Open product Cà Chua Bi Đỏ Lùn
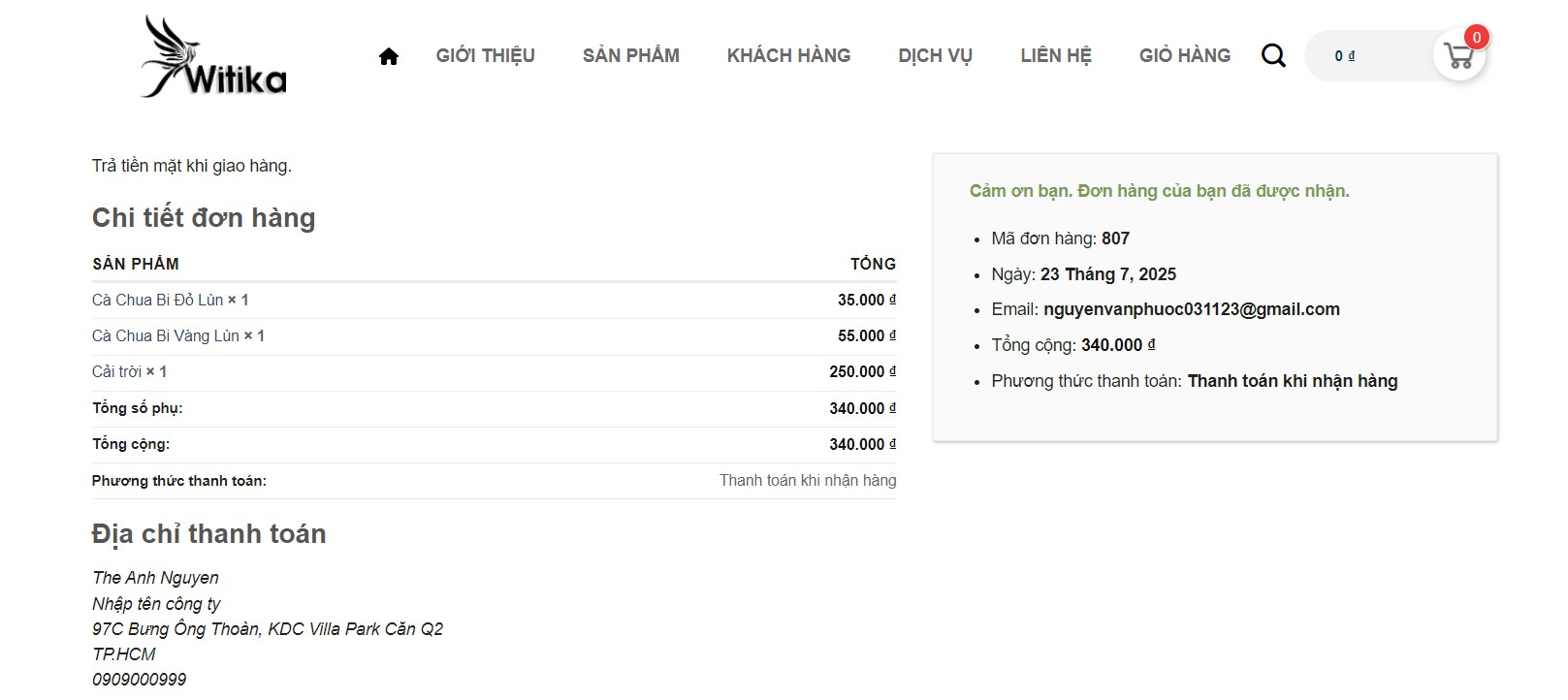Image resolution: width=1568 pixels, height=700 pixels. 157,301
